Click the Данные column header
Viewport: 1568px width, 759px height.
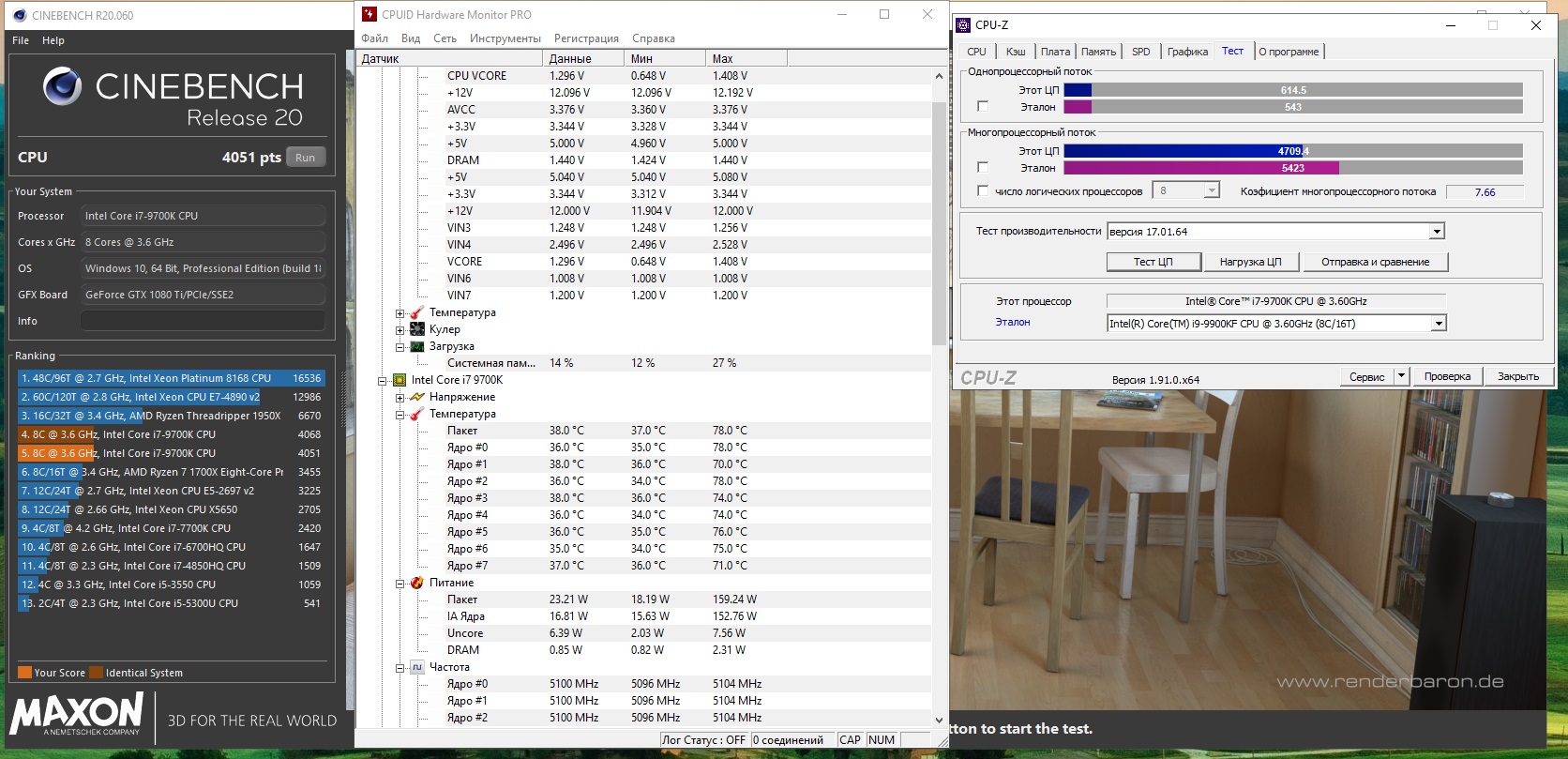pos(584,58)
